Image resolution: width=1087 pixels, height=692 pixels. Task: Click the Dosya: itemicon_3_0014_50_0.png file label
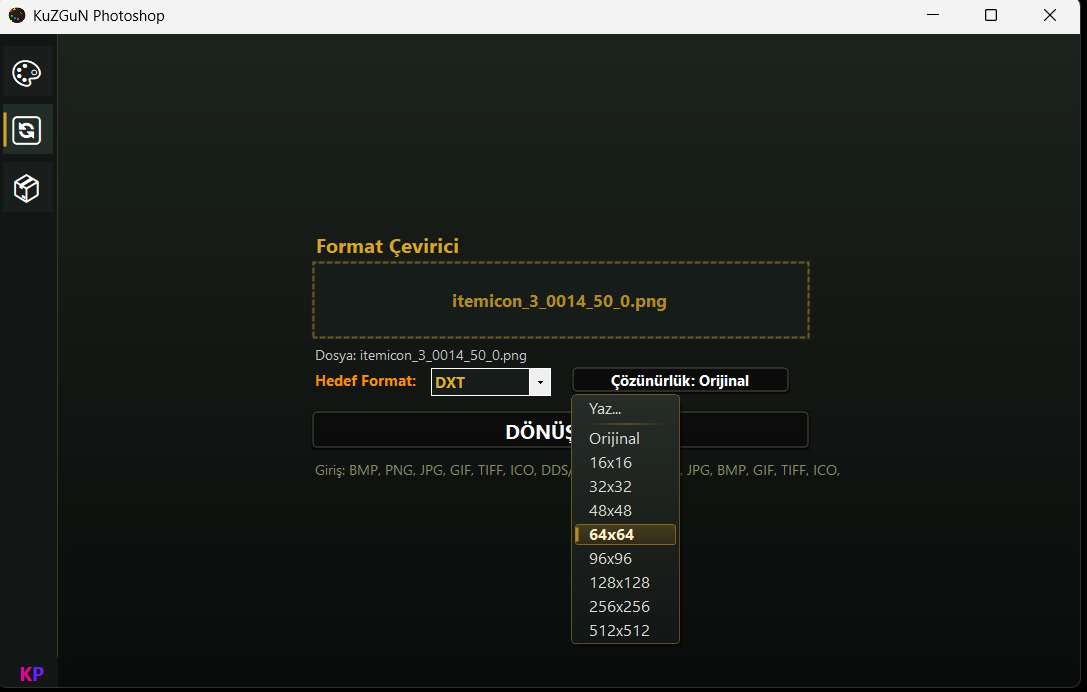tap(421, 356)
